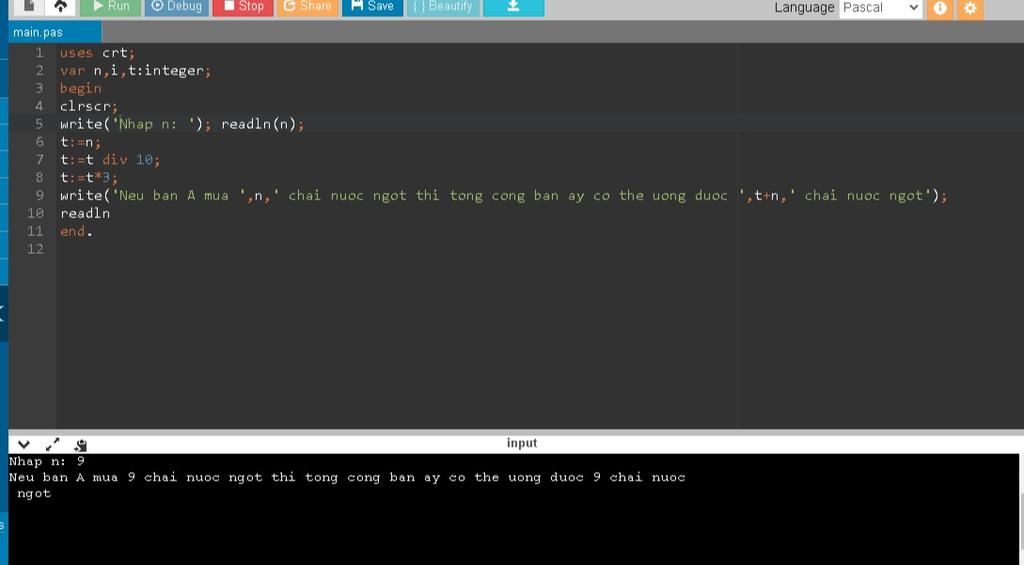
Task: Collapse the console with the chevron icon
Action: click(x=24, y=445)
